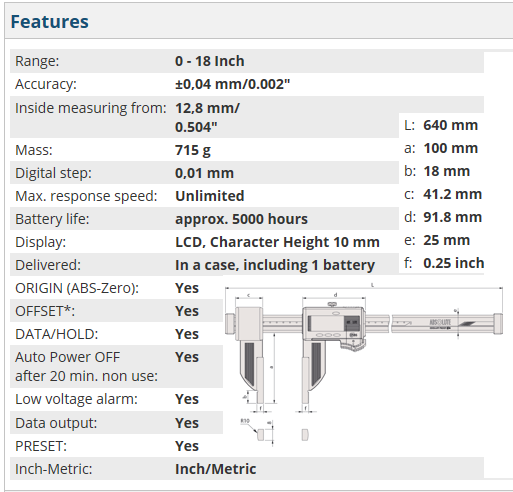Click the Delivered In a case text

coord(275,265)
